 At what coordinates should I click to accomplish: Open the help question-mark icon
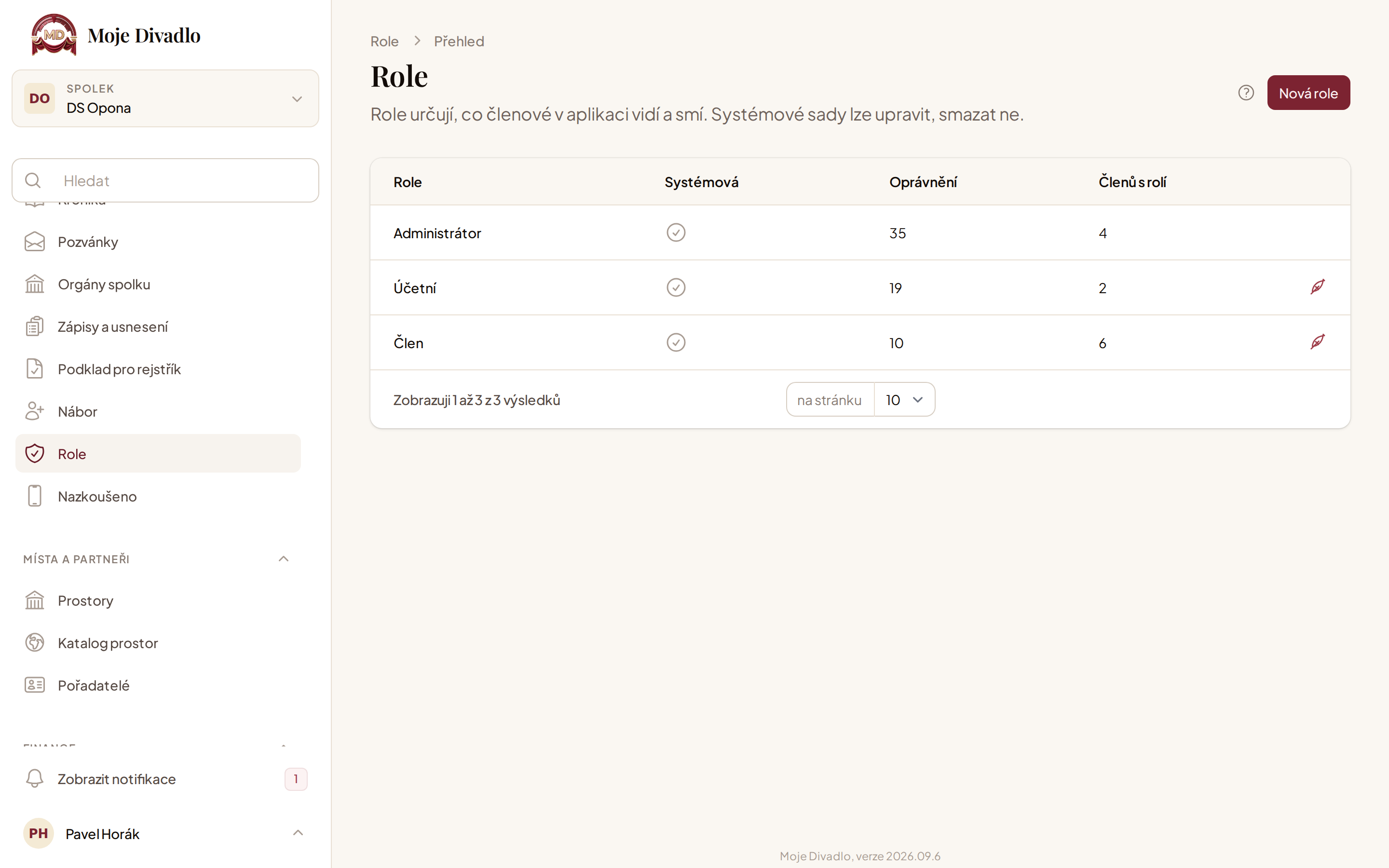1246,93
